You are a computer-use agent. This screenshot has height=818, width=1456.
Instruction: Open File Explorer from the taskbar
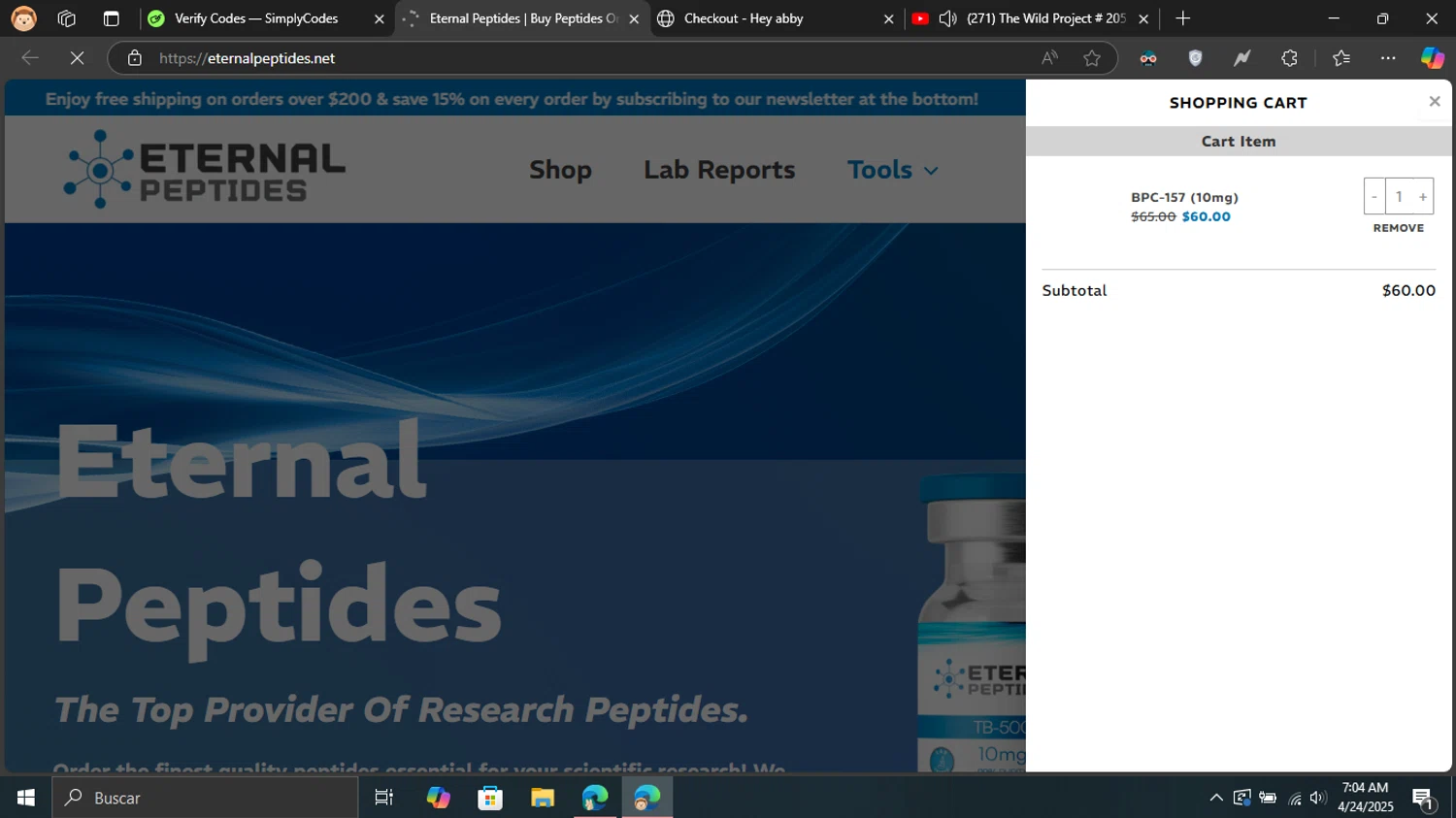click(543, 798)
